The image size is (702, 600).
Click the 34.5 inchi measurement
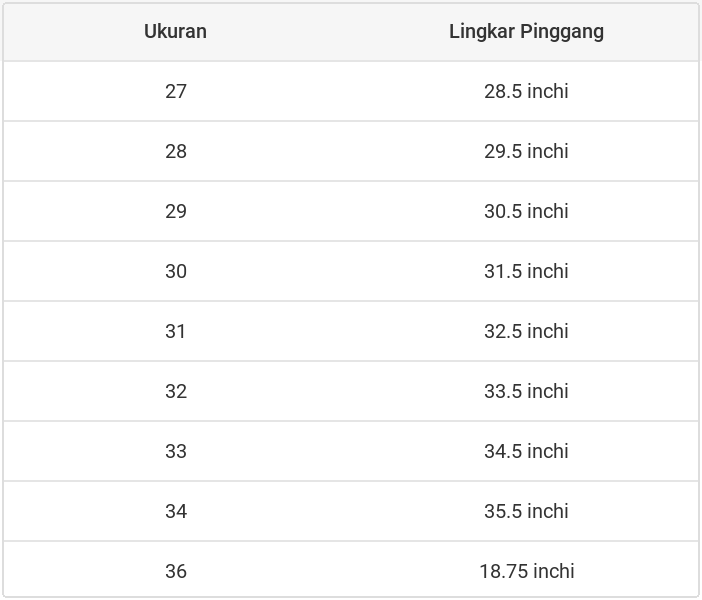point(526,451)
